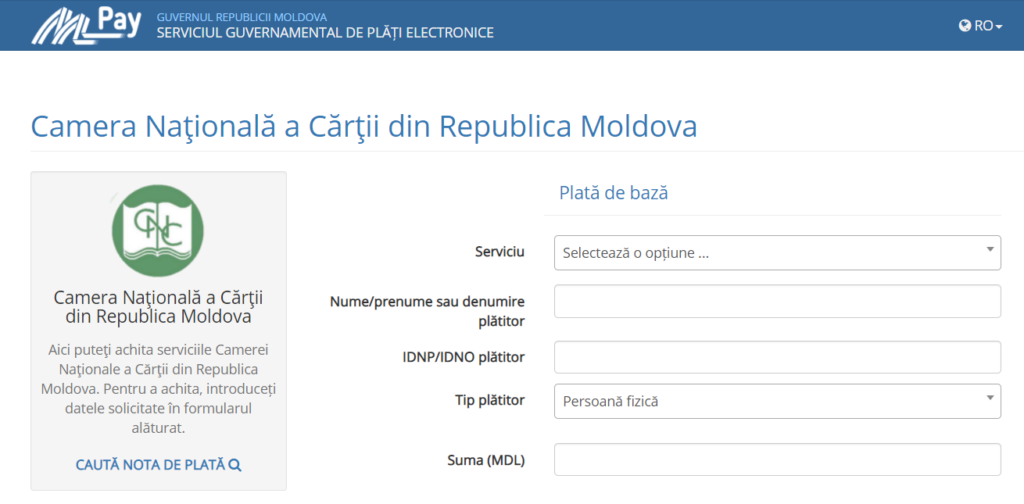
Task: Click the globe language icon
Action: click(x=965, y=25)
